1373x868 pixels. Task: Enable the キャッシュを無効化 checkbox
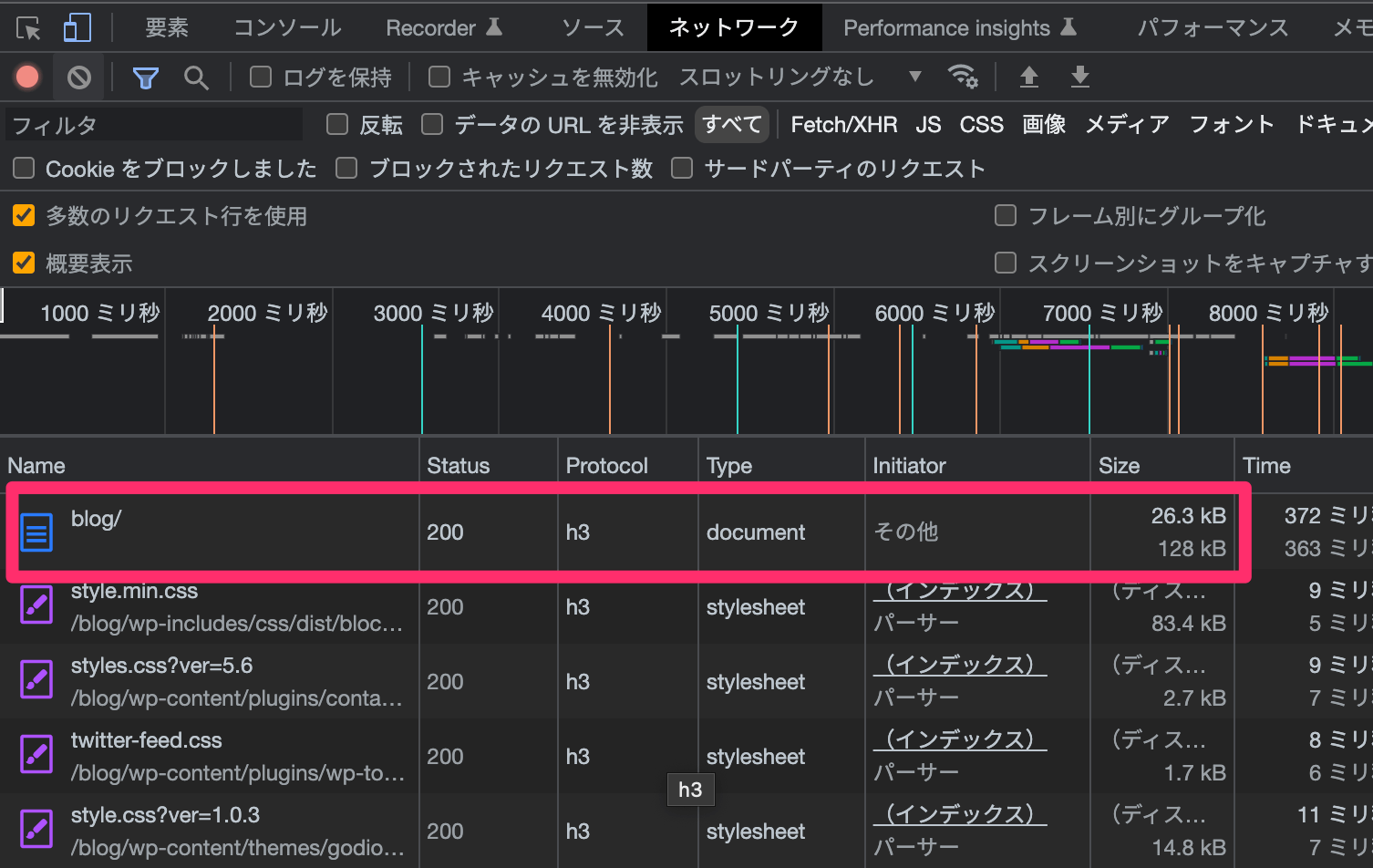click(x=439, y=77)
